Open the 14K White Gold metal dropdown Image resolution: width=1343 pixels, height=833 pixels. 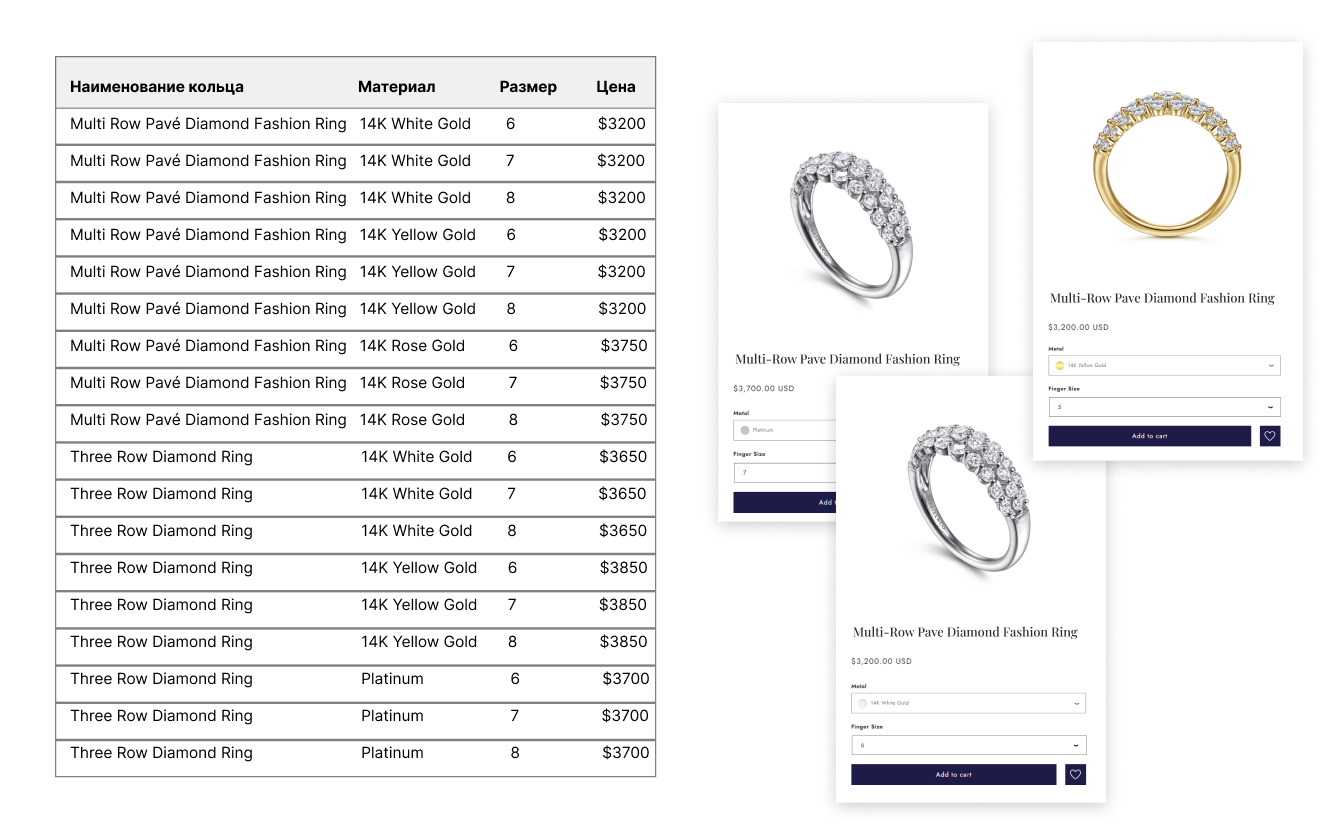click(968, 703)
